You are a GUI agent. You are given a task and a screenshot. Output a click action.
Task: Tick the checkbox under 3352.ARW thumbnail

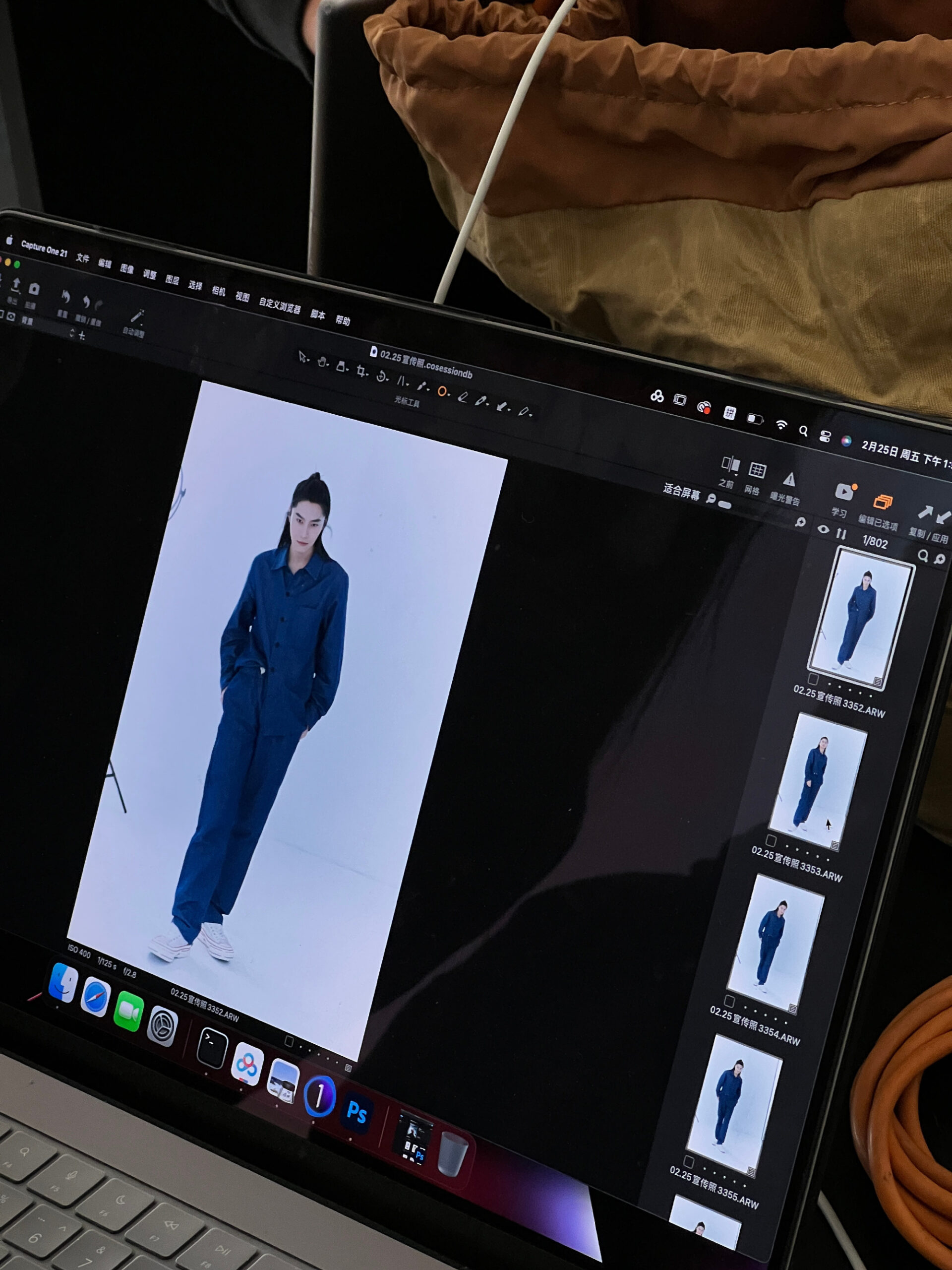point(813,679)
